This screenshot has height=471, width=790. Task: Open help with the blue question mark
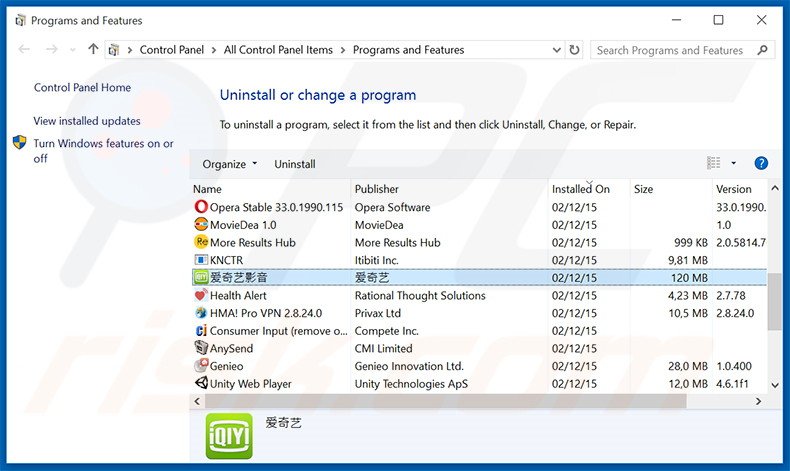[761, 163]
